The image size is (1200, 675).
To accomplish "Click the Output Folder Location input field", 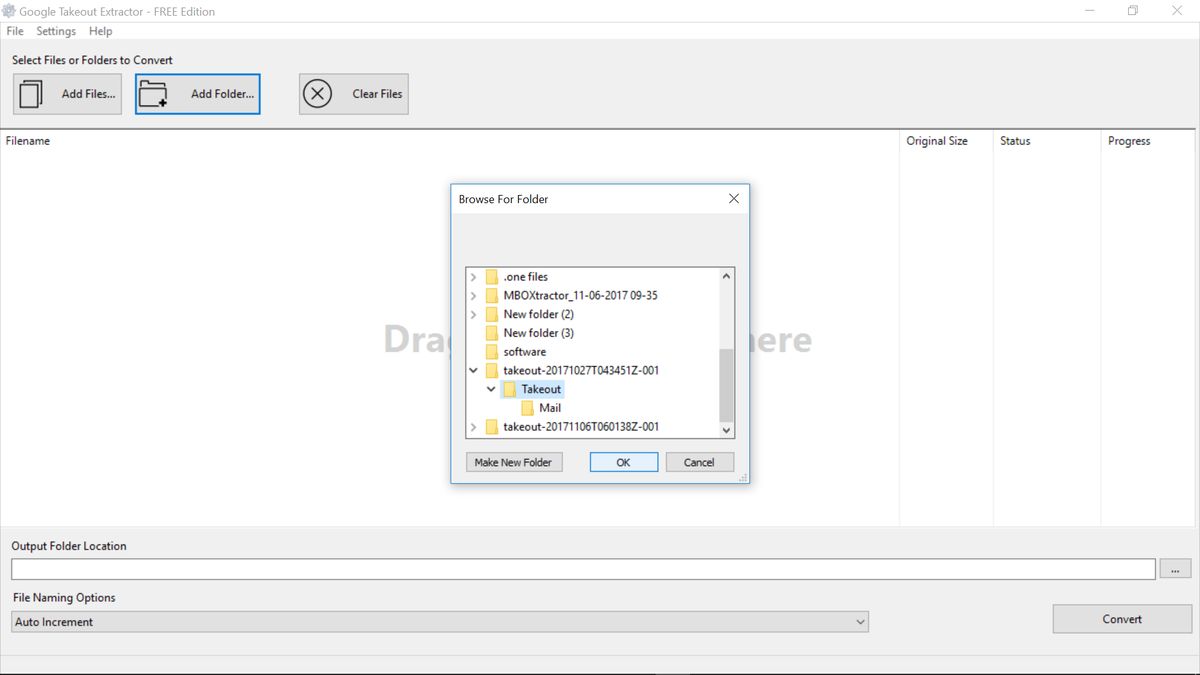I will [x=580, y=568].
